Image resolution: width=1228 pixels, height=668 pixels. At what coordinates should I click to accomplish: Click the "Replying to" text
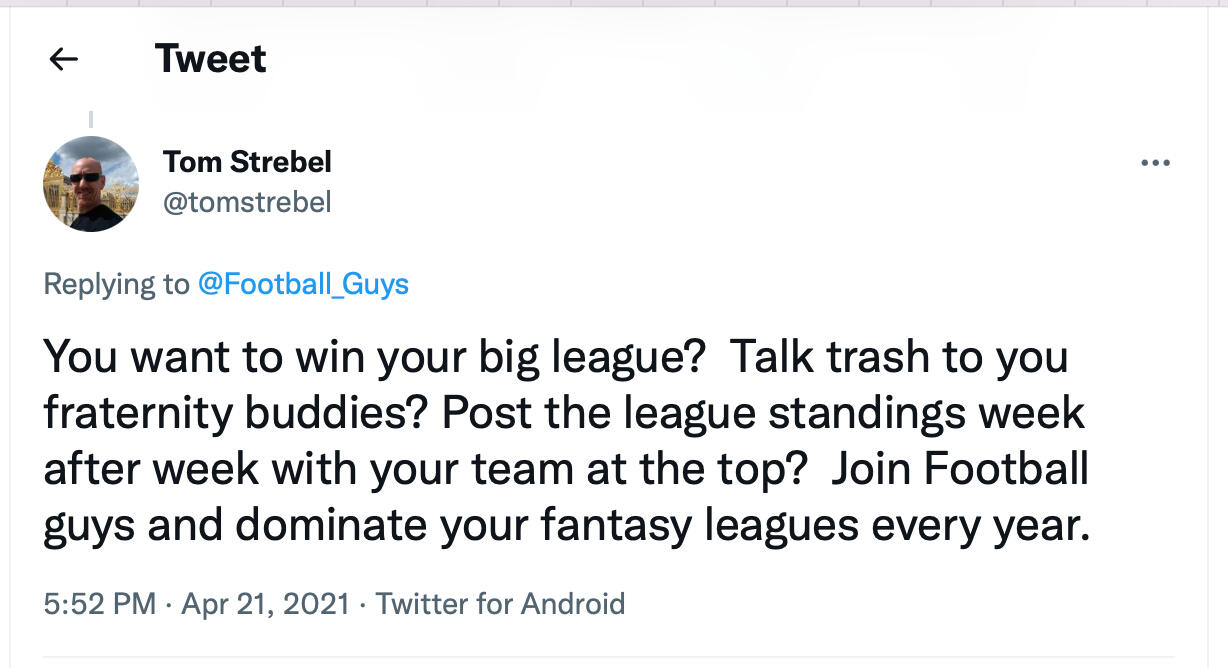tap(116, 284)
